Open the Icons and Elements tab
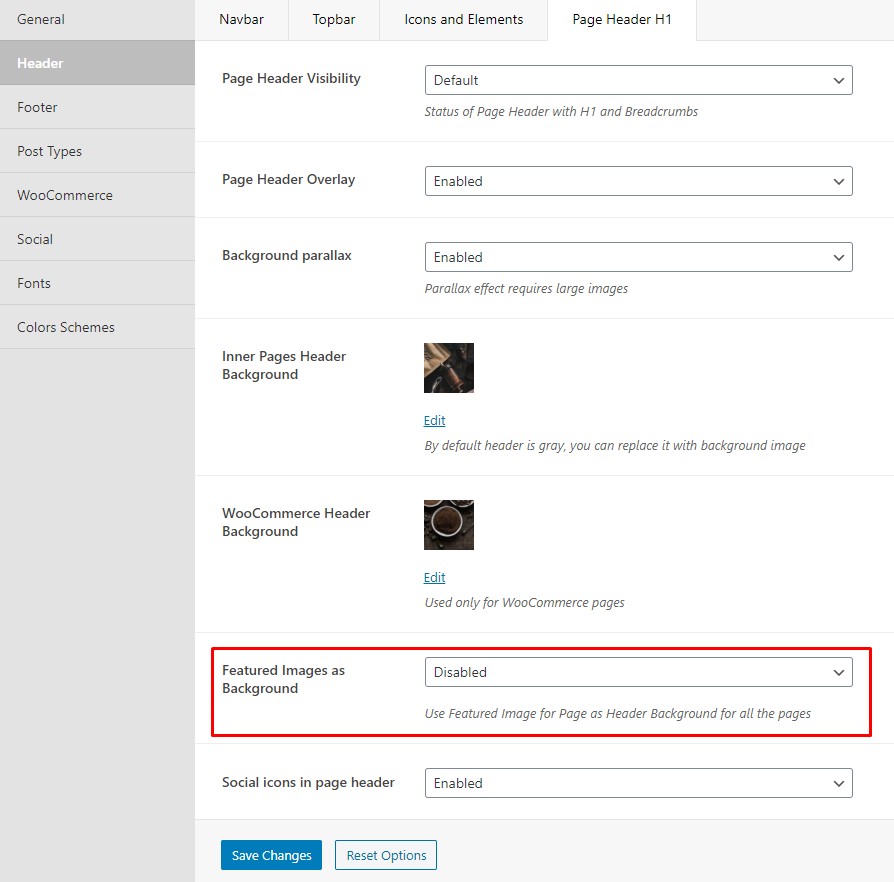Screen dimensions: 894x882 [464, 20]
